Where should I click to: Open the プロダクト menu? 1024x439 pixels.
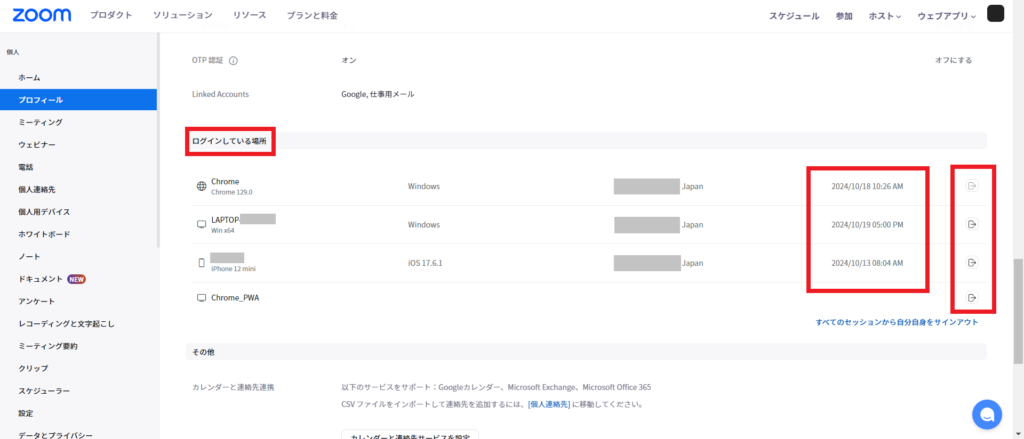pyautogui.click(x=110, y=16)
